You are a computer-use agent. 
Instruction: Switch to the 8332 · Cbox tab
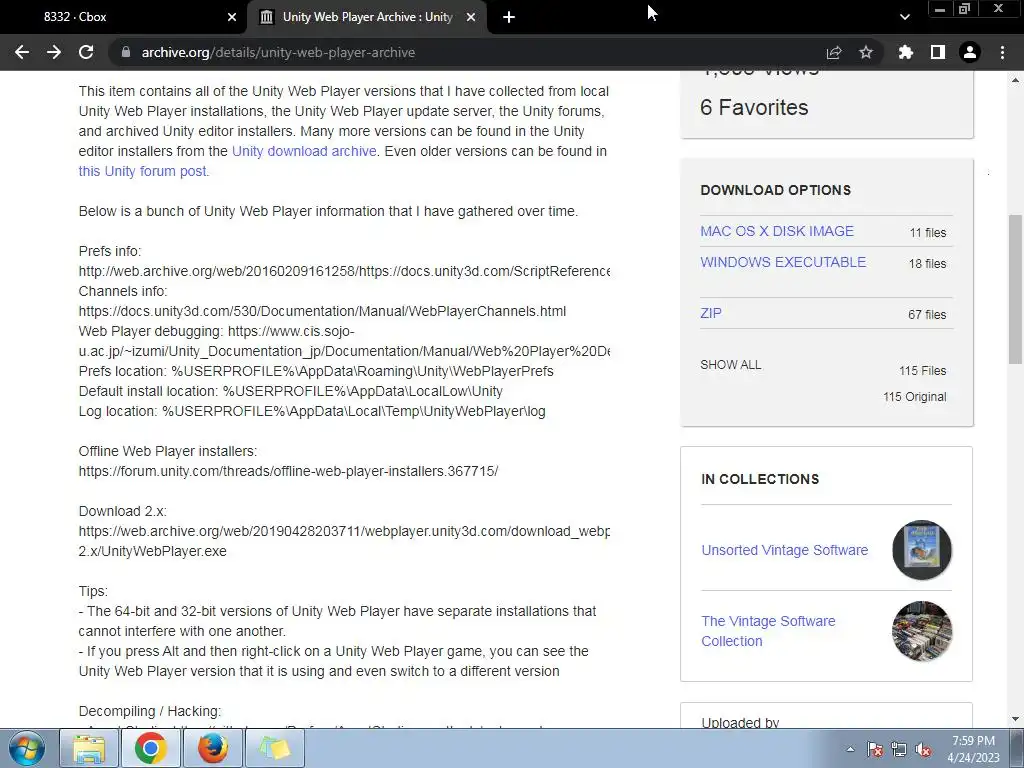click(x=124, y=17)
